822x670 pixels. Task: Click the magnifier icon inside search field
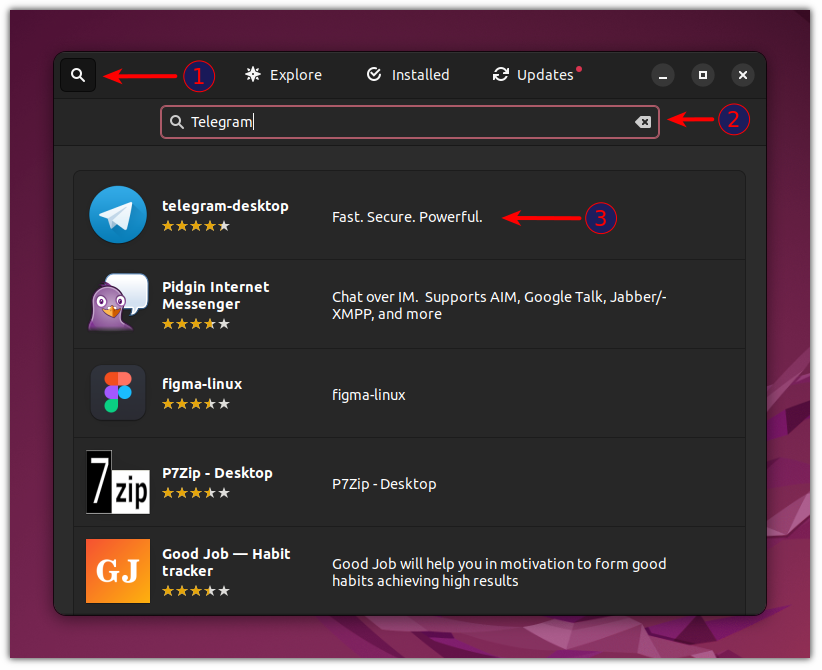click(x=177, y=122)
